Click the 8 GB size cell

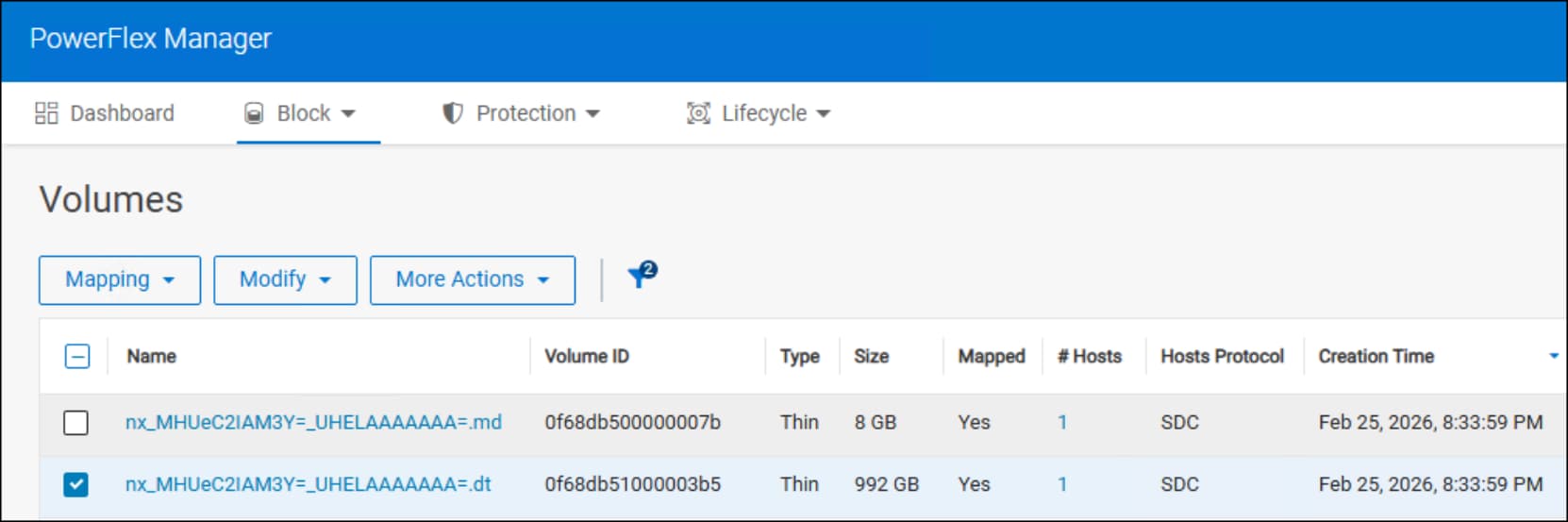(876, 422)
